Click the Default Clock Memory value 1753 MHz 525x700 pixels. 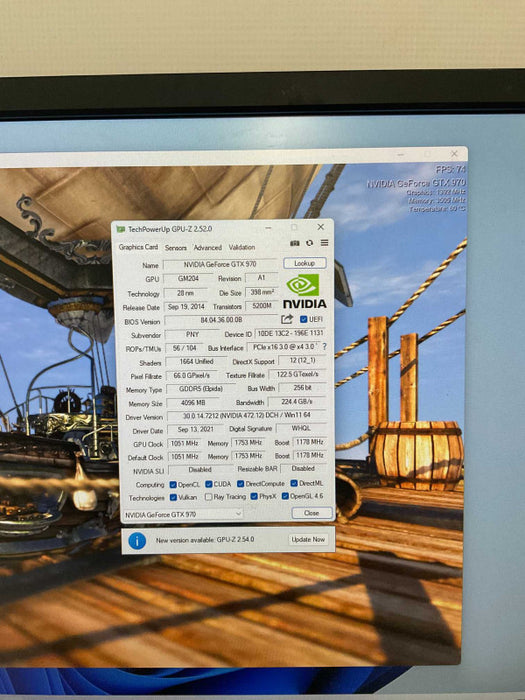click(x=248, y=456)
